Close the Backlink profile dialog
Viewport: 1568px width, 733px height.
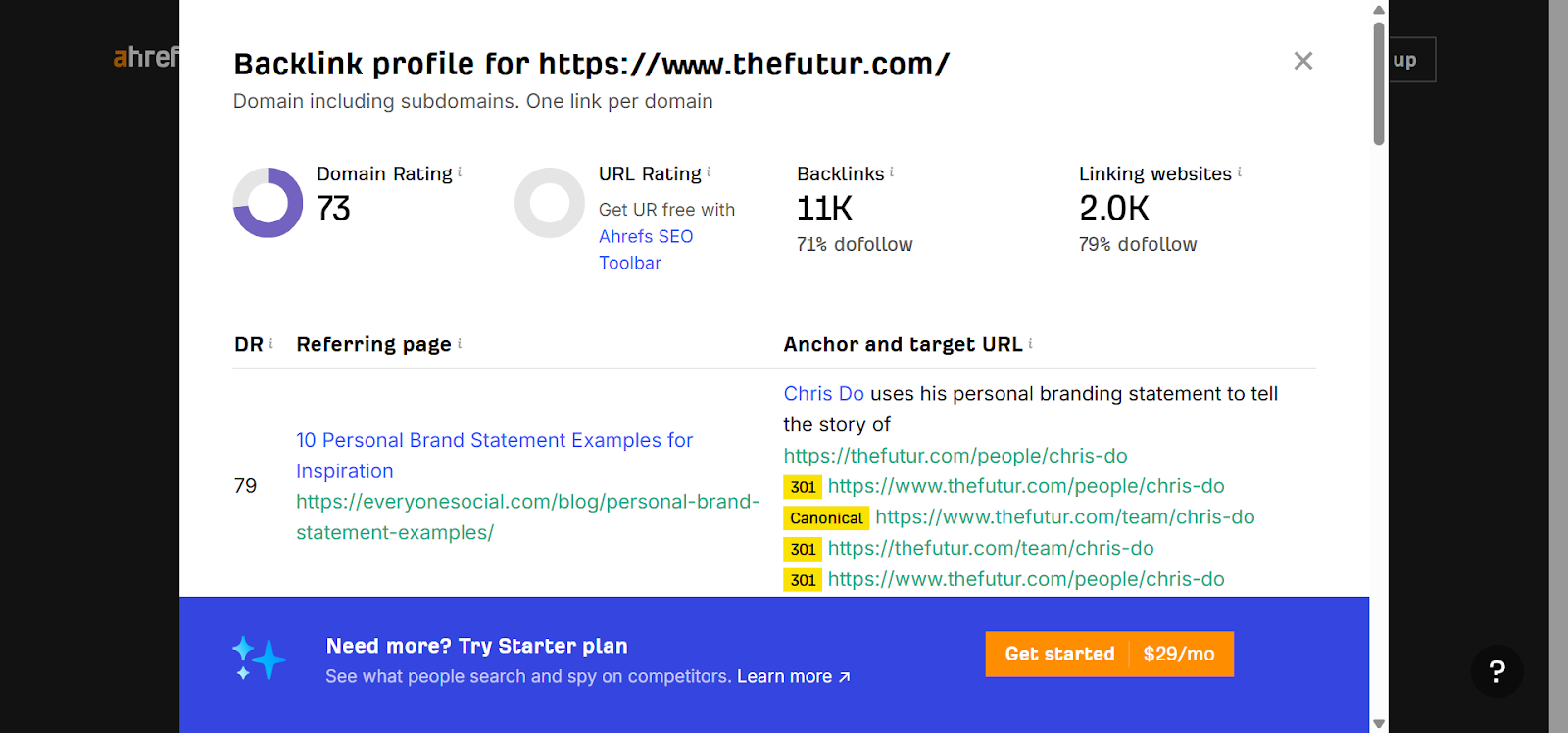(x=1302, y=61)
